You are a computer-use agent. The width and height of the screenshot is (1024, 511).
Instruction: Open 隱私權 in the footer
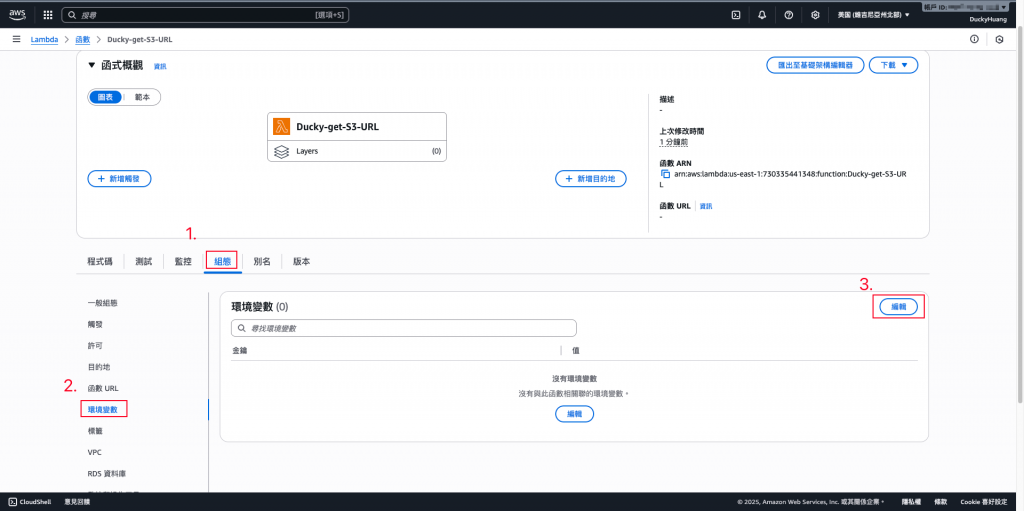click(911, 502)
